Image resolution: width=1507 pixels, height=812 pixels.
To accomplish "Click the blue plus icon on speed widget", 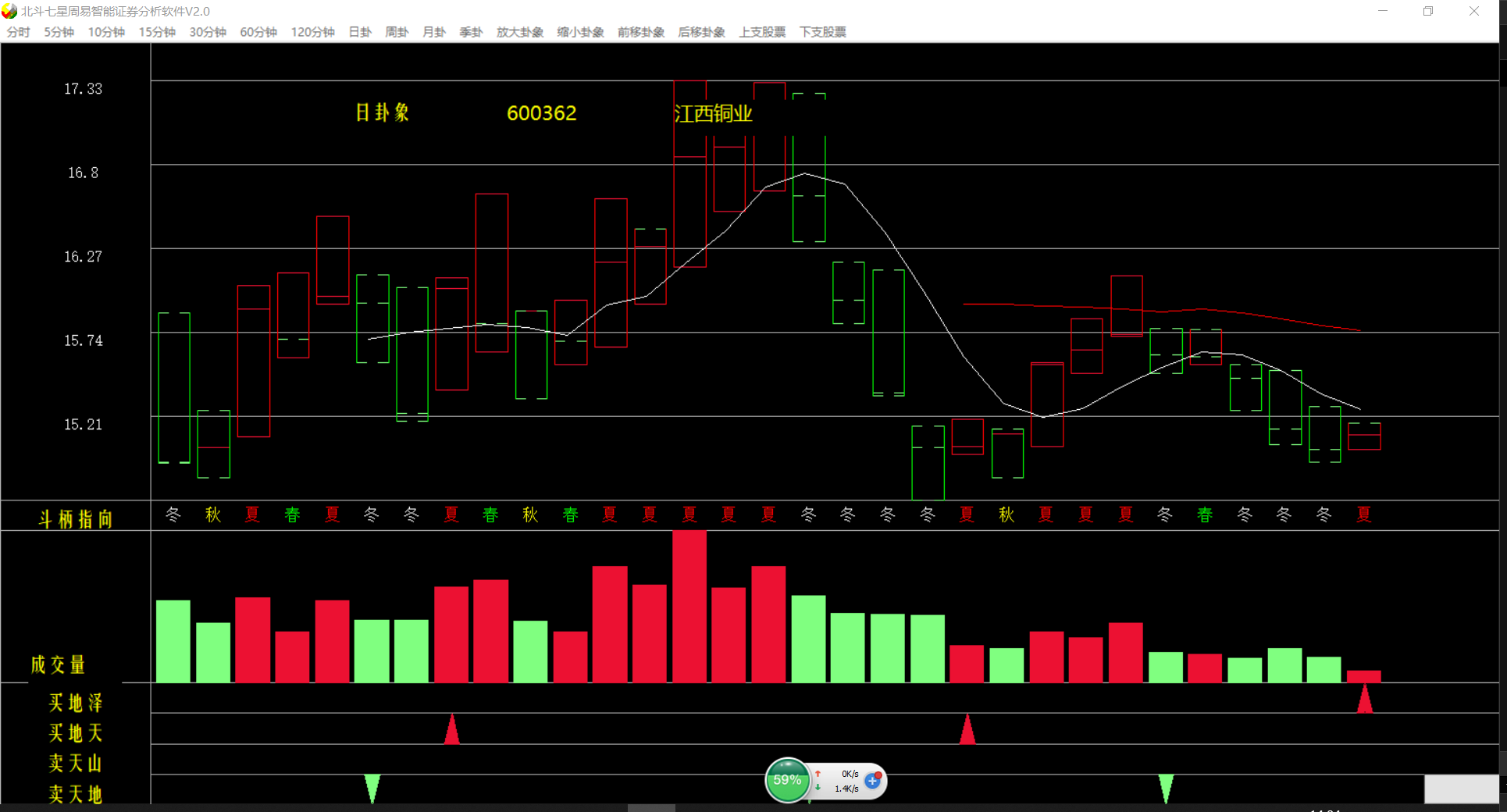I will 872,781.
